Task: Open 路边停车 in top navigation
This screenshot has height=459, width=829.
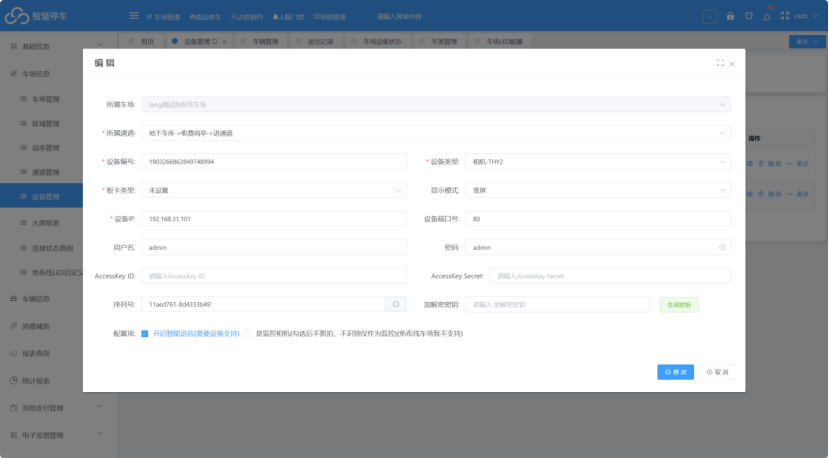Action: tap(205, 17)
